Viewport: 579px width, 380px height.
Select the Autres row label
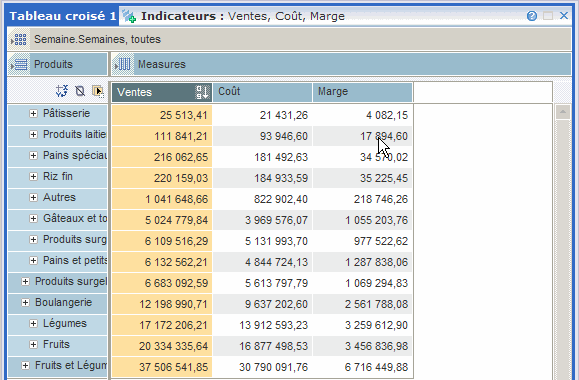click(59, 198)
